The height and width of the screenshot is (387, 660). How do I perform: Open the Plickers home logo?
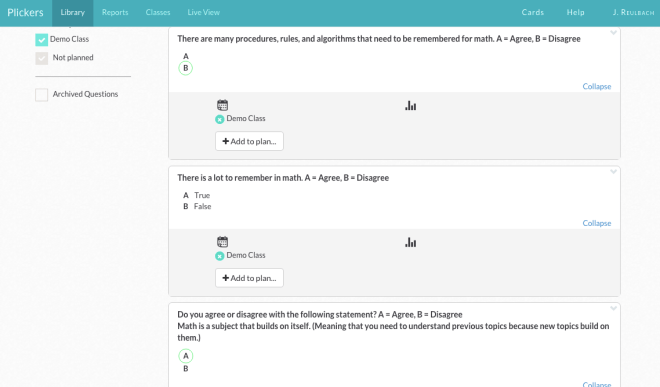point(25,13)
